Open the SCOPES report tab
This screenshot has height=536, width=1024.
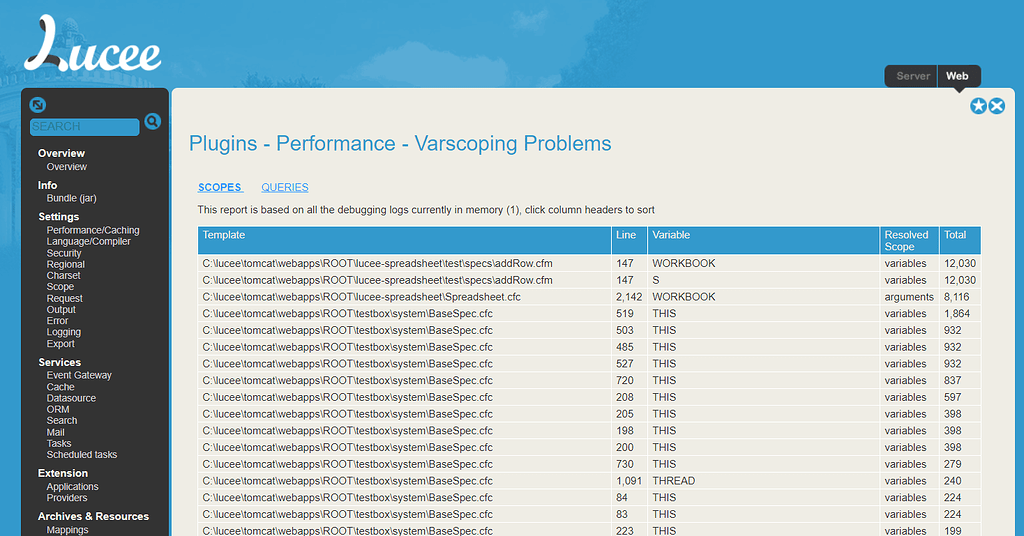[220, 187]
